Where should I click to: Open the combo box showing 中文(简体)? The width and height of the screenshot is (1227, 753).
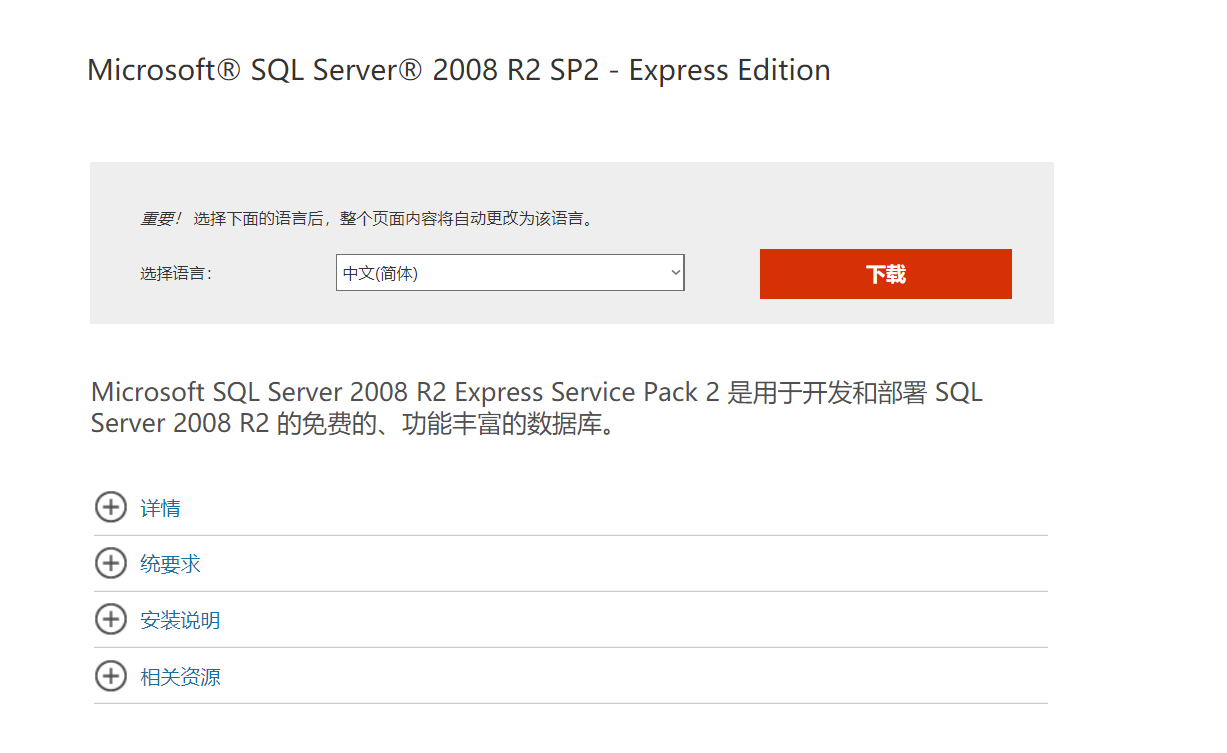click(510, 272)
